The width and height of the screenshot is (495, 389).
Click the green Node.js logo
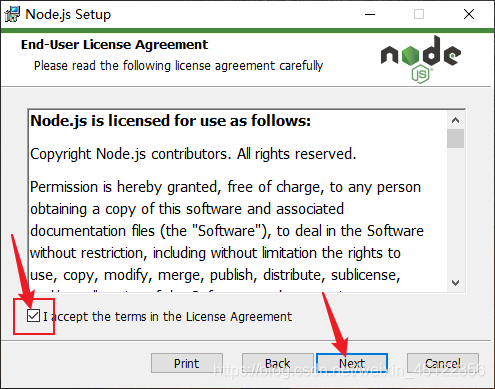(x=421, y=59)
